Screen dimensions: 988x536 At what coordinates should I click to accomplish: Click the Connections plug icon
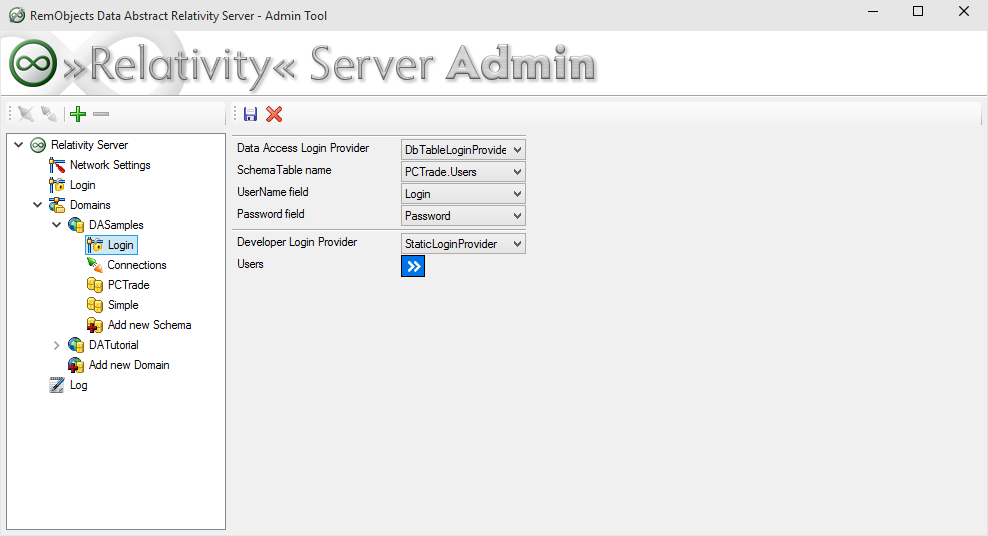tap(95, 265)
